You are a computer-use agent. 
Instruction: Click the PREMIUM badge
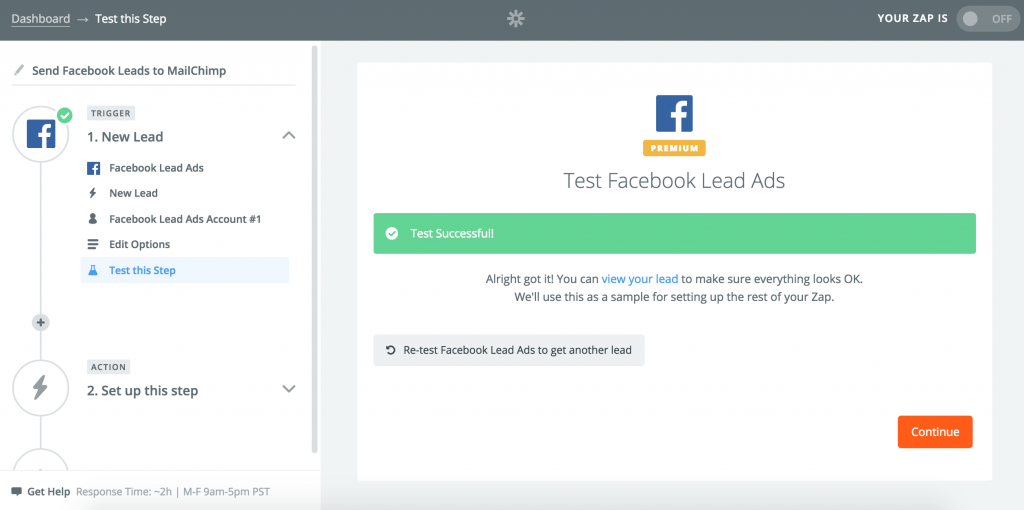tap(674, 148)
